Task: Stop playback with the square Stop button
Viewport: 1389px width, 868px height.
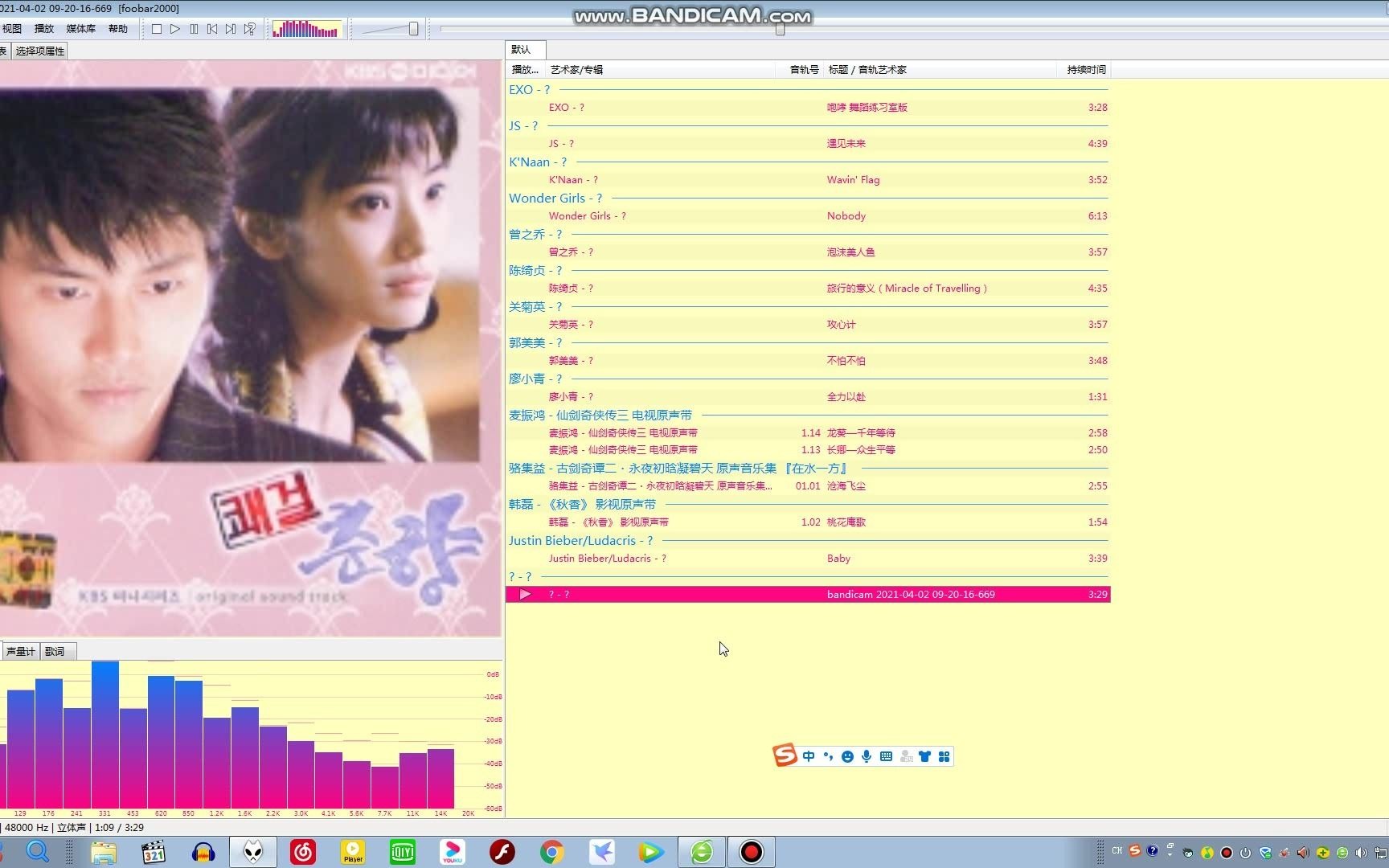Action: [x=157, y=29]
